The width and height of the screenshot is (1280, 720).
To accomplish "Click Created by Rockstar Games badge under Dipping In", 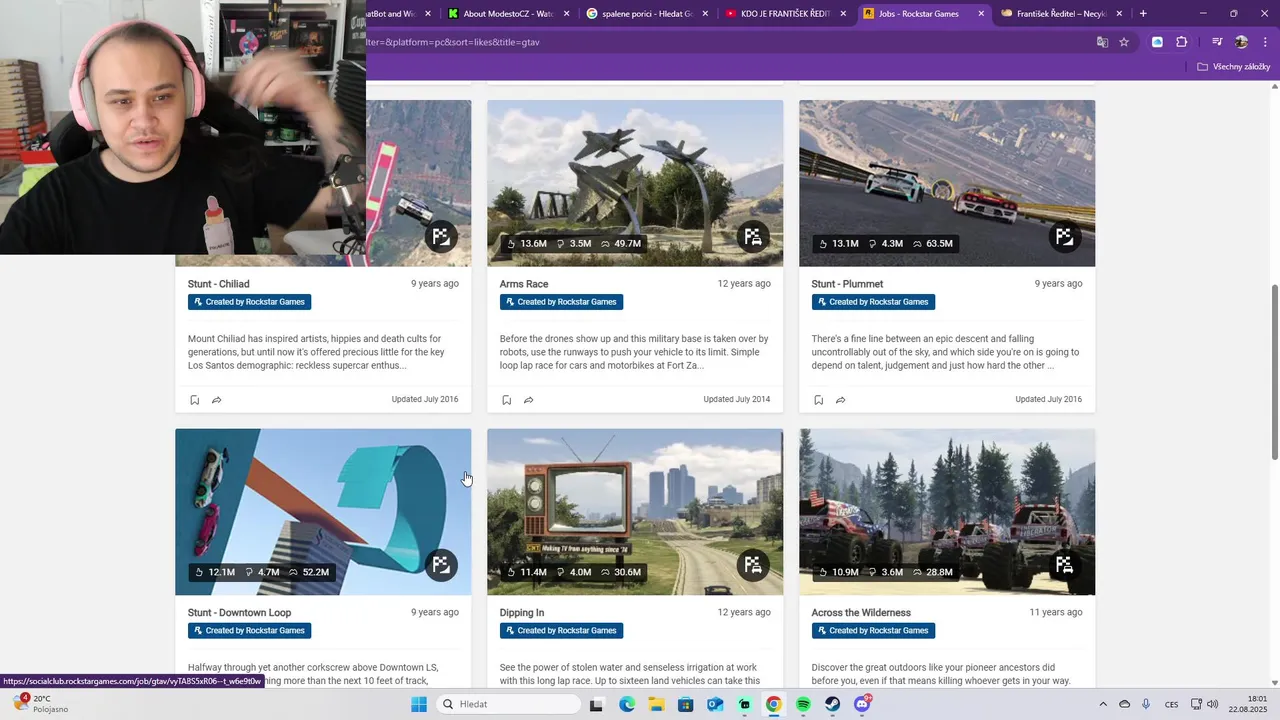I will click(561, 631).
